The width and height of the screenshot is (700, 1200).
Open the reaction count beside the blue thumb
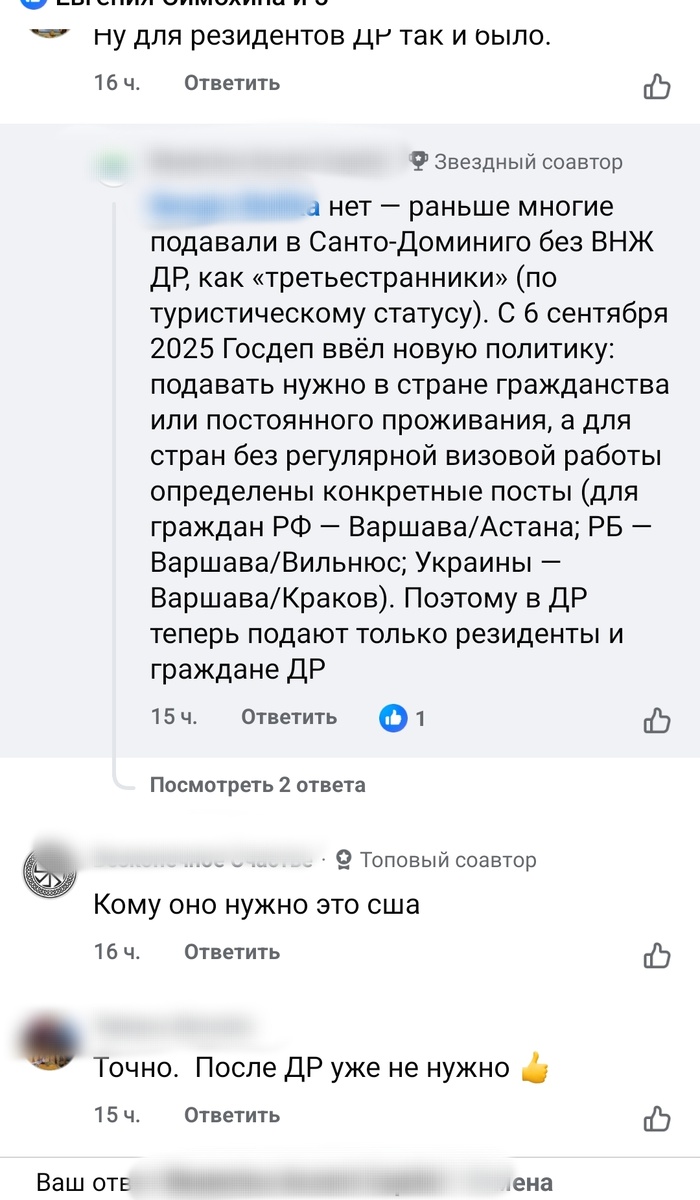coord(420,717)
